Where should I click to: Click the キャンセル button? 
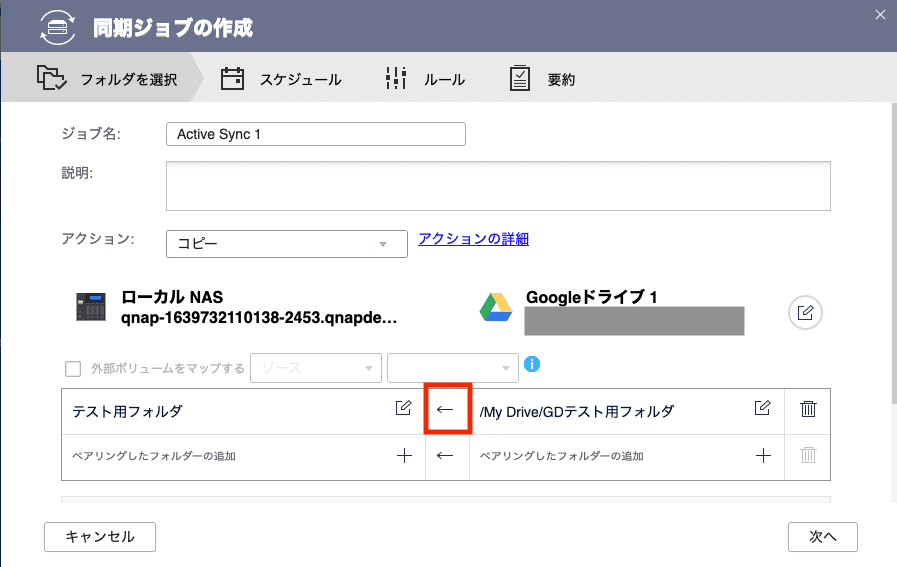click(100, 537)
